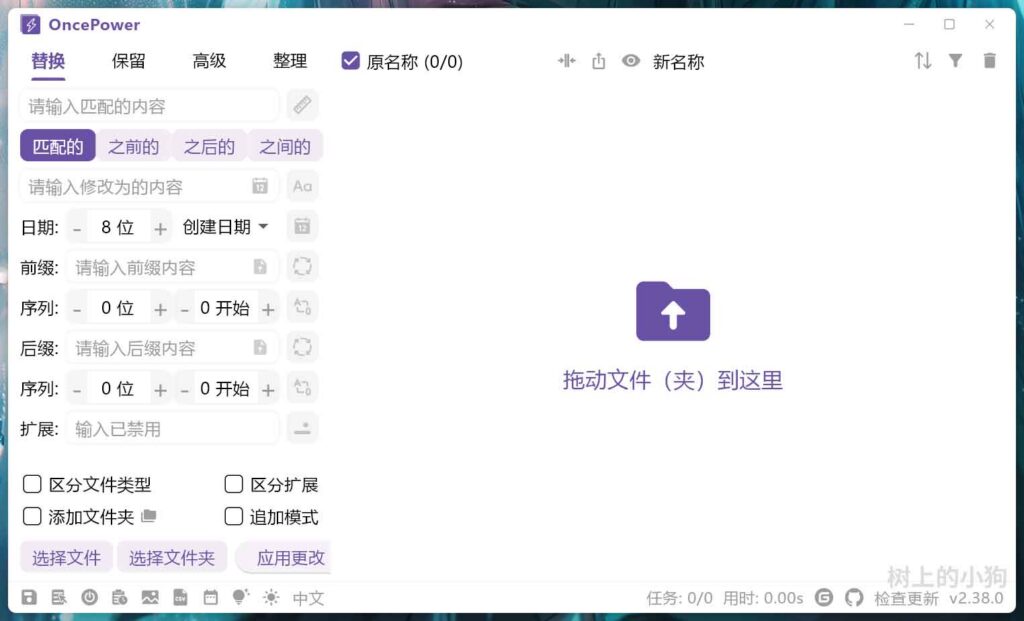Check the 追加模式 option

pos(233,517)
